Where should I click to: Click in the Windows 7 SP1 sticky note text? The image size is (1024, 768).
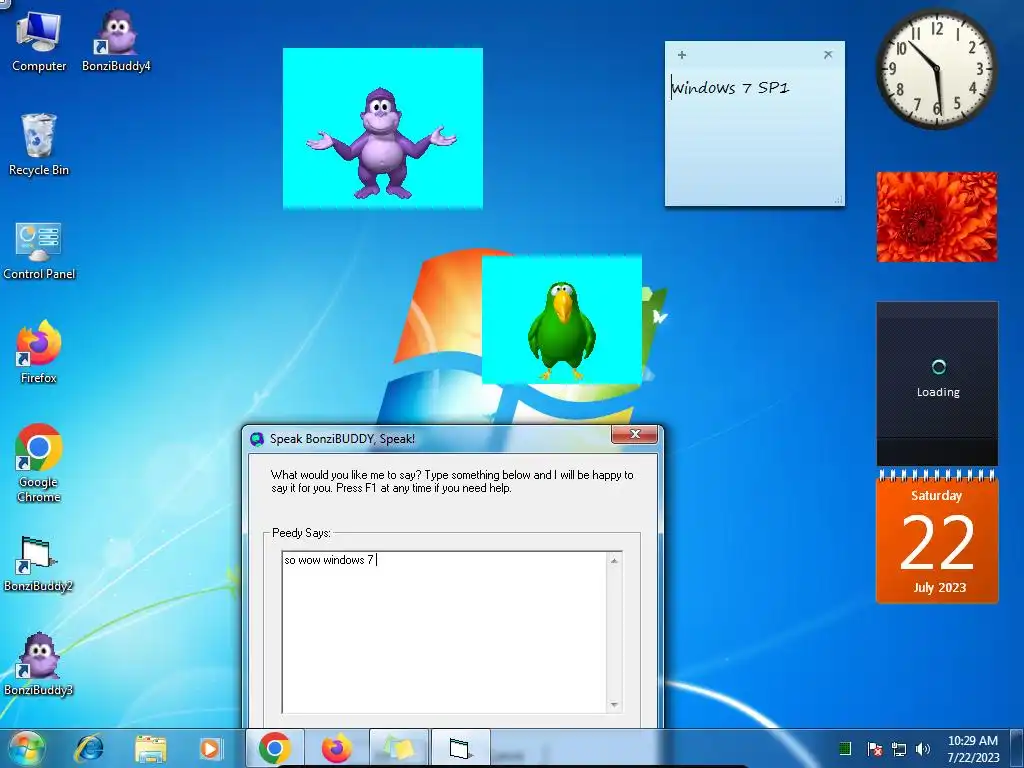[x=731, y=88]
